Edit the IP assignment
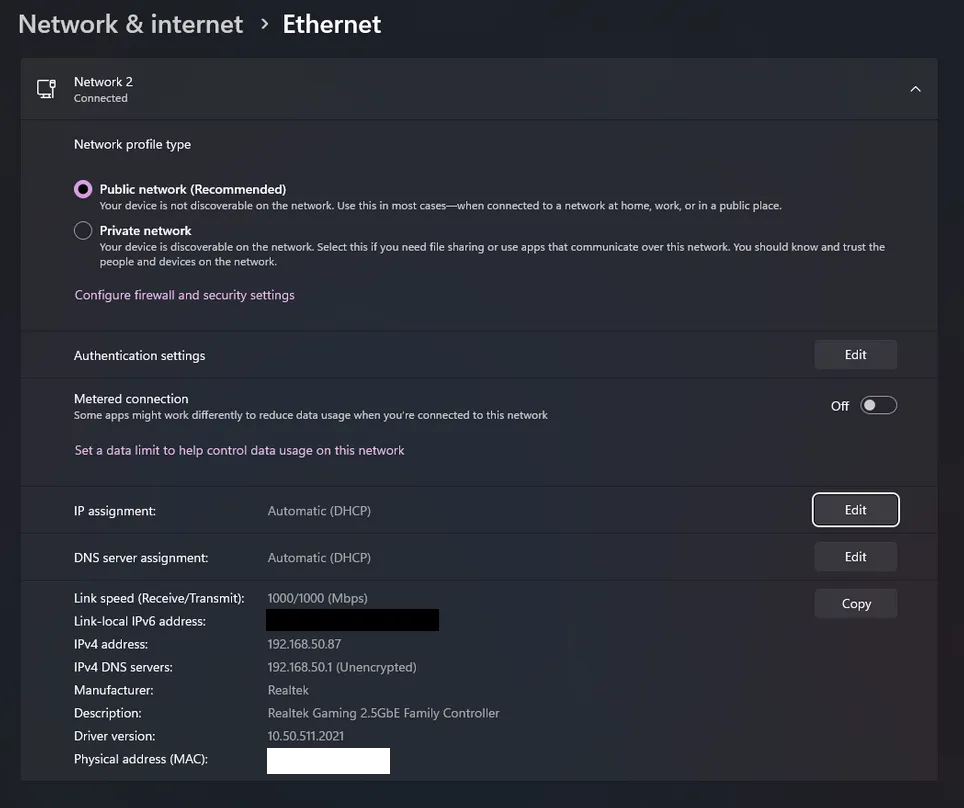 [855, 510]
